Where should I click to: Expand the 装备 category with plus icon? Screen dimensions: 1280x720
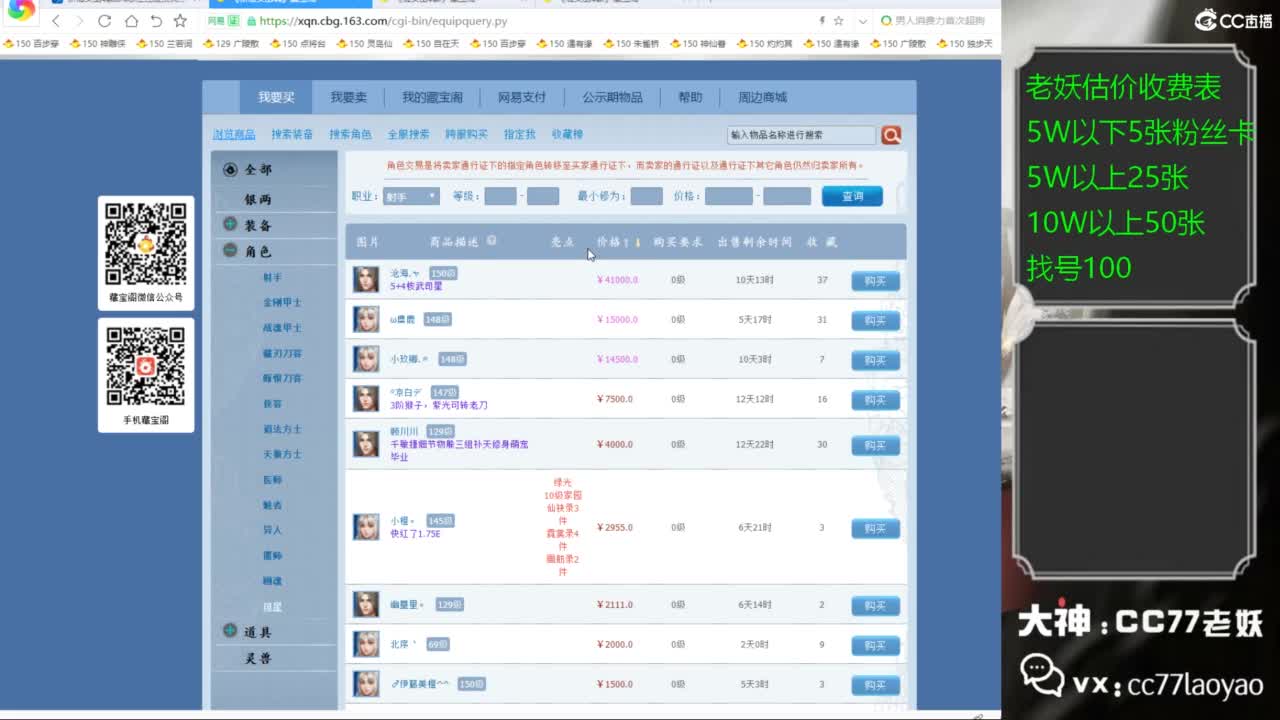(231, 225)
